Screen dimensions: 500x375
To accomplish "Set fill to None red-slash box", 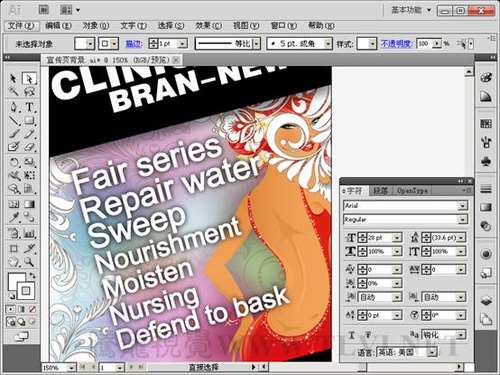I will (x=32, y=309).
